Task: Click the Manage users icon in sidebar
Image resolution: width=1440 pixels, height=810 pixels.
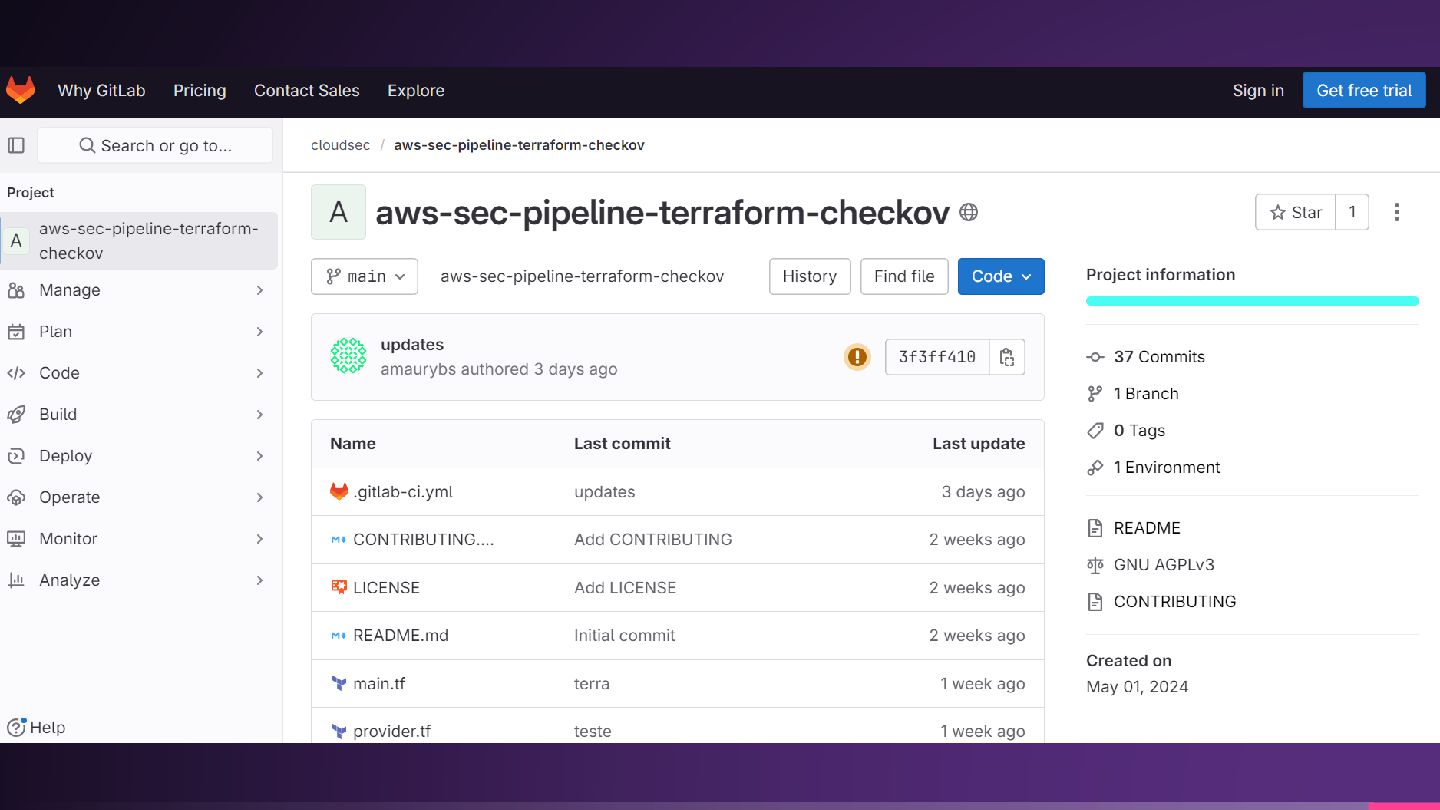Action: [16, 290]
